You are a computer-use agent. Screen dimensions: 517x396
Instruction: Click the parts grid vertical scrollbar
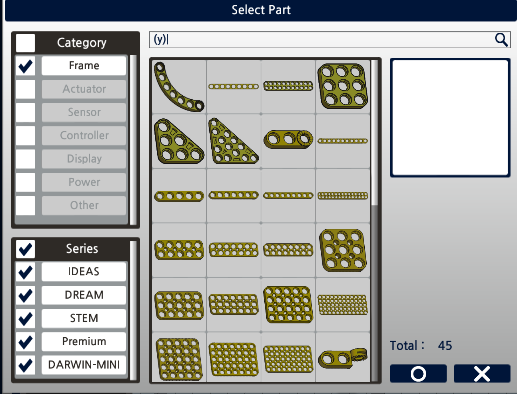[375, 221]
